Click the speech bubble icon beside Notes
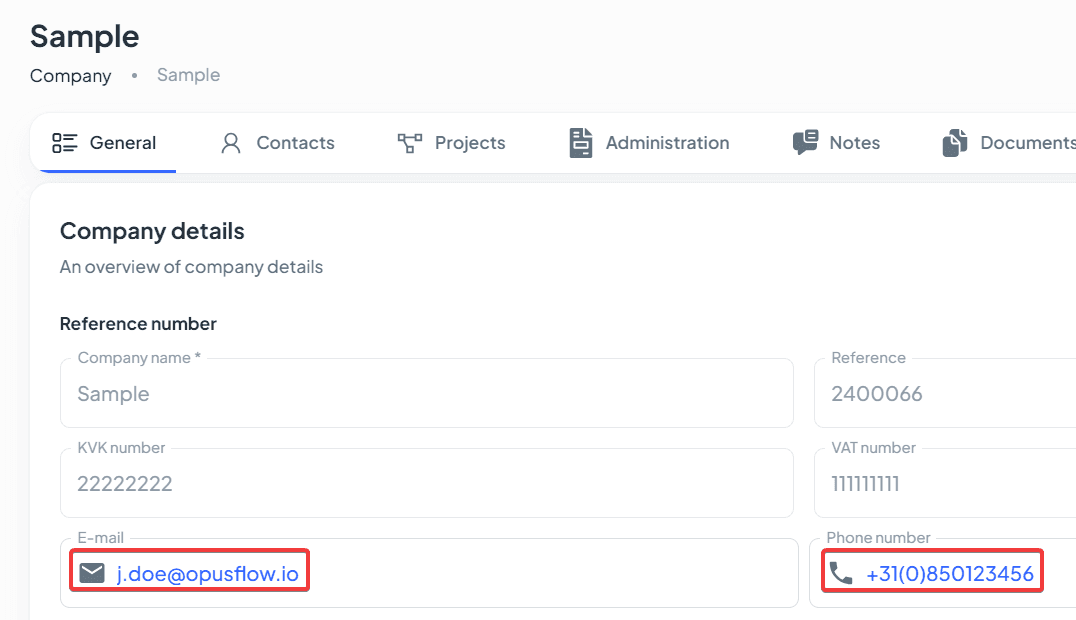Screen dimensions: 1076x620 click(x=805, y=143)
